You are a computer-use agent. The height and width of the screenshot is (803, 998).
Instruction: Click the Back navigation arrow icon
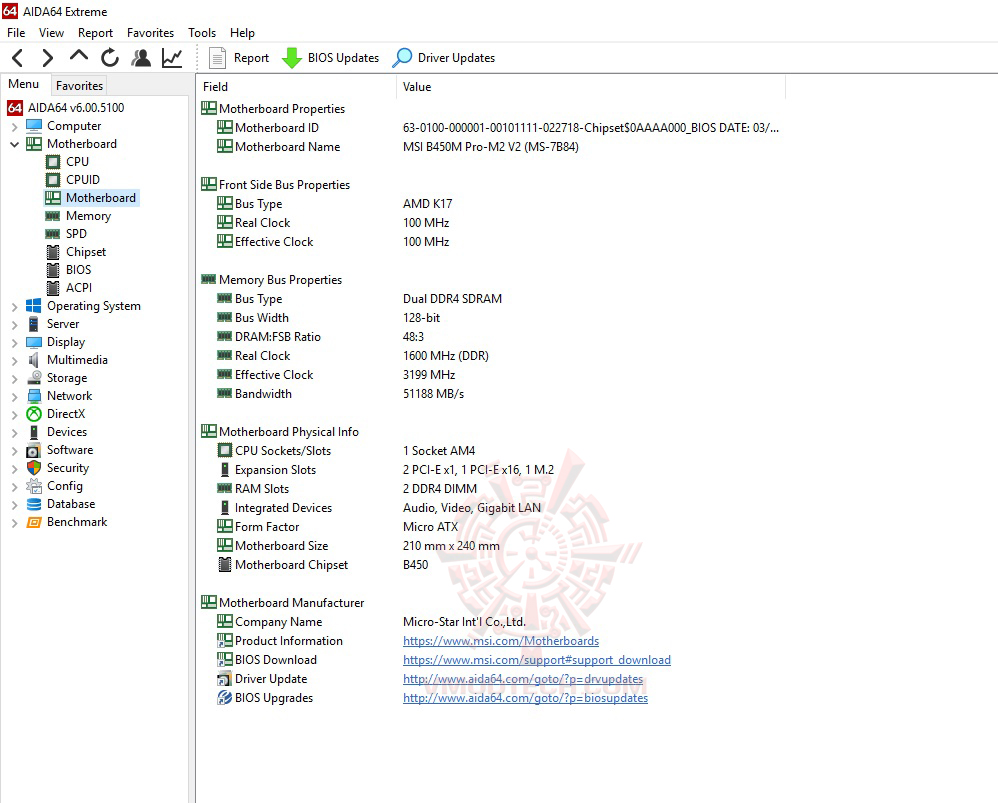coord(17,57)
